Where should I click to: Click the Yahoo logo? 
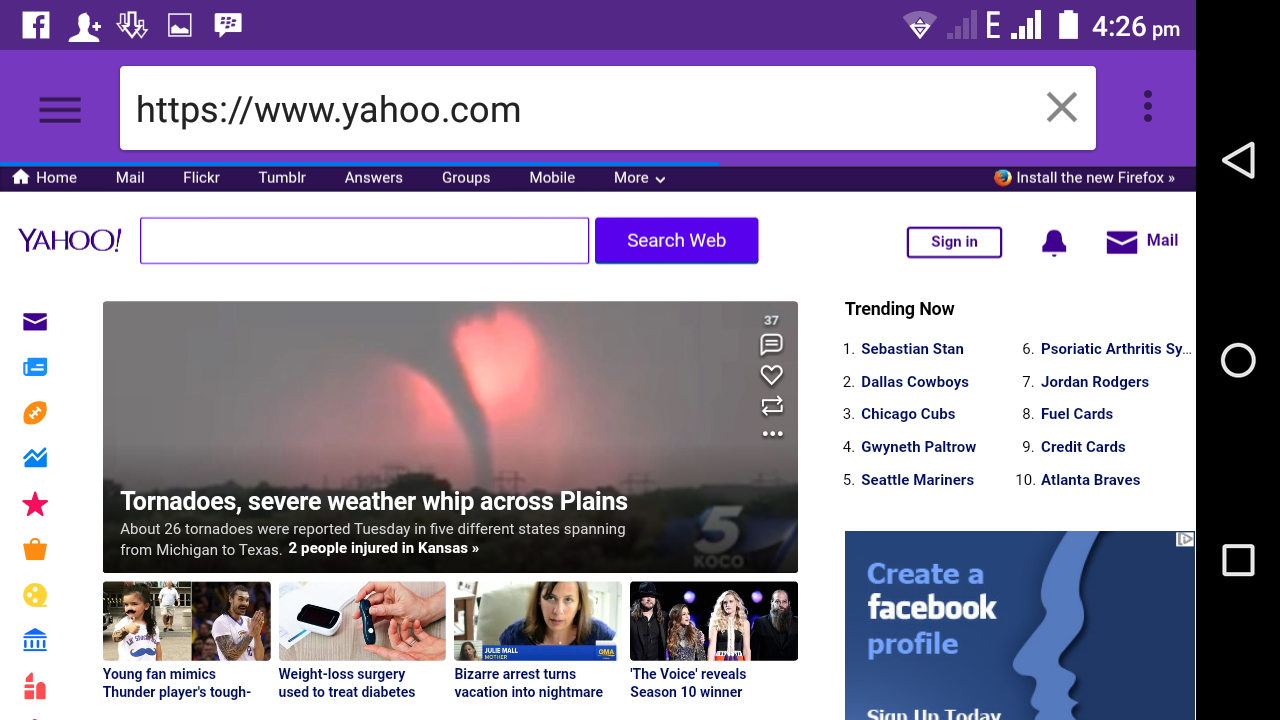70,240
